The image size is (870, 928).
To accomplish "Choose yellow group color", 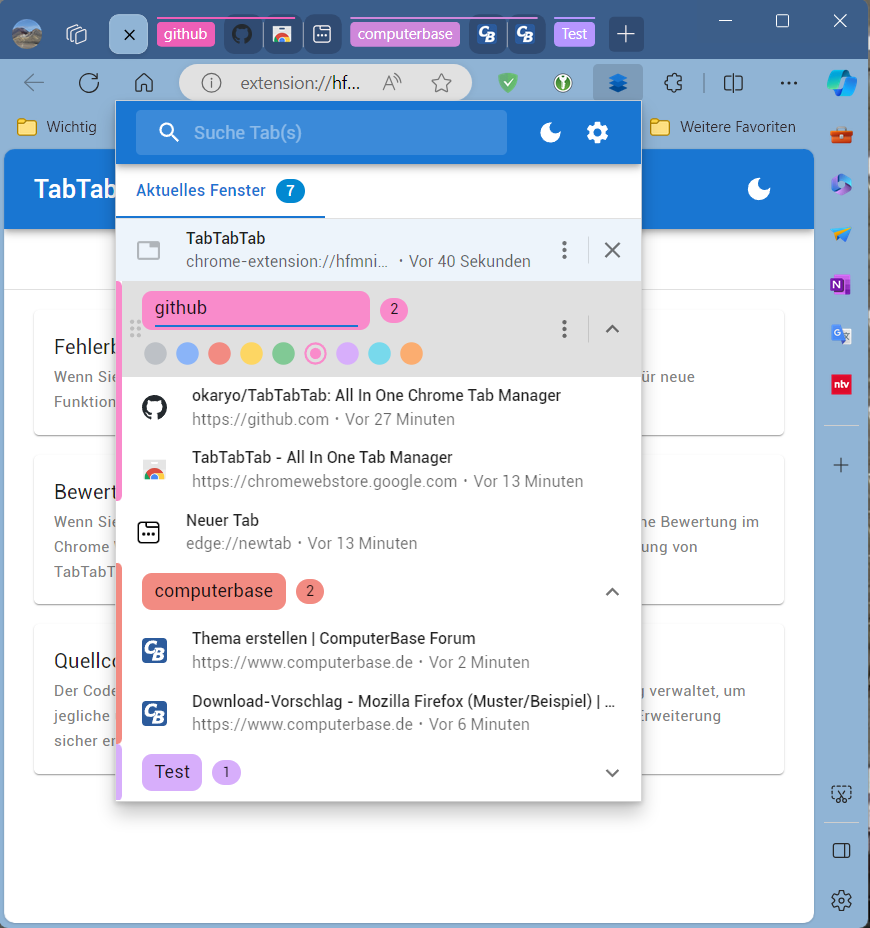I will coord(251,354).
